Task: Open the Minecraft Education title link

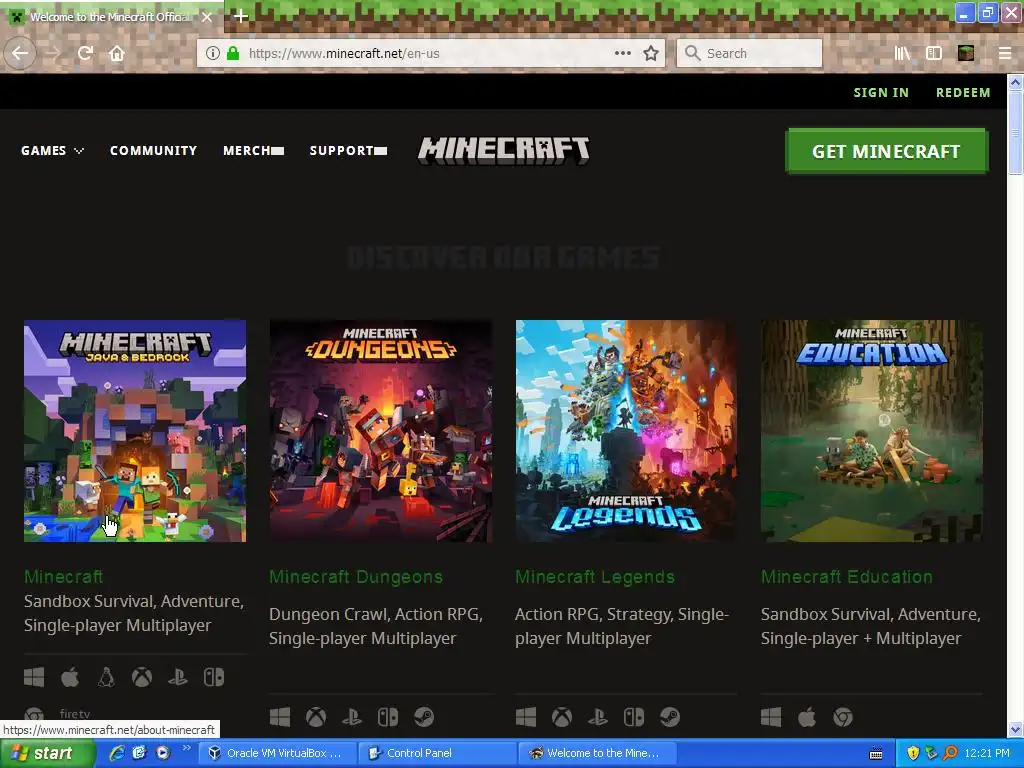Action: pos(847,577)
